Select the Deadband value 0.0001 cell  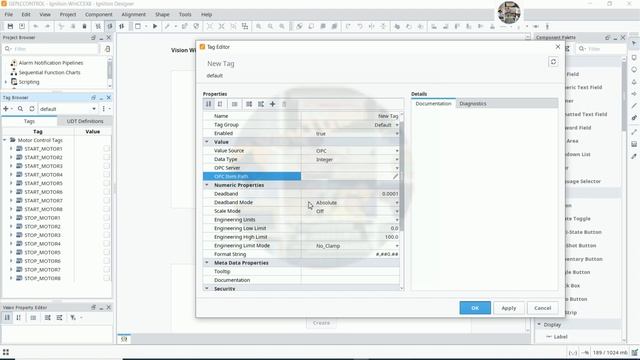[x=350, y=194]
